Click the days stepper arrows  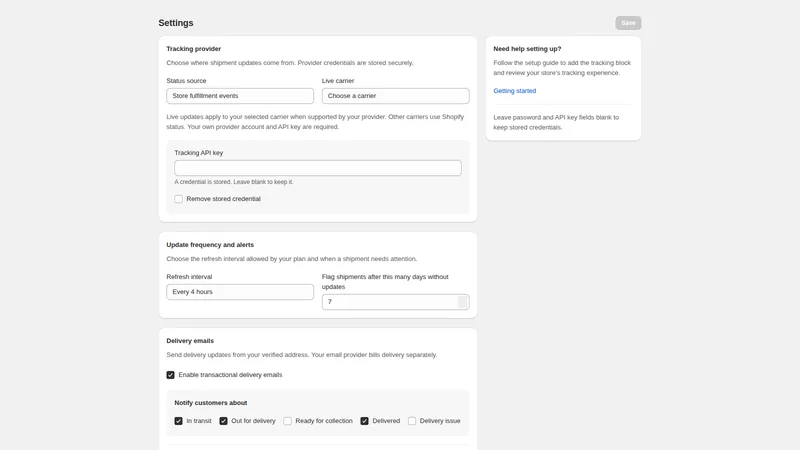[x=462, y=302]
